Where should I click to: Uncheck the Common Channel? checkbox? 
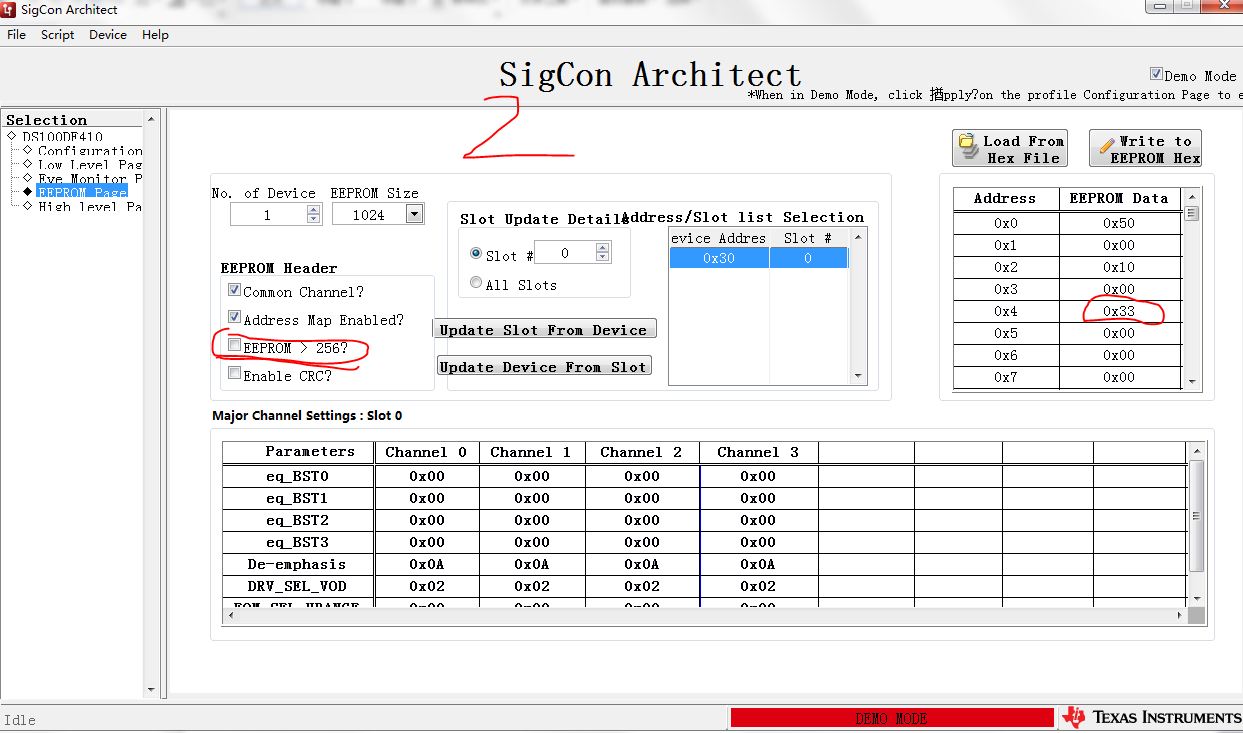click(234, 291)
